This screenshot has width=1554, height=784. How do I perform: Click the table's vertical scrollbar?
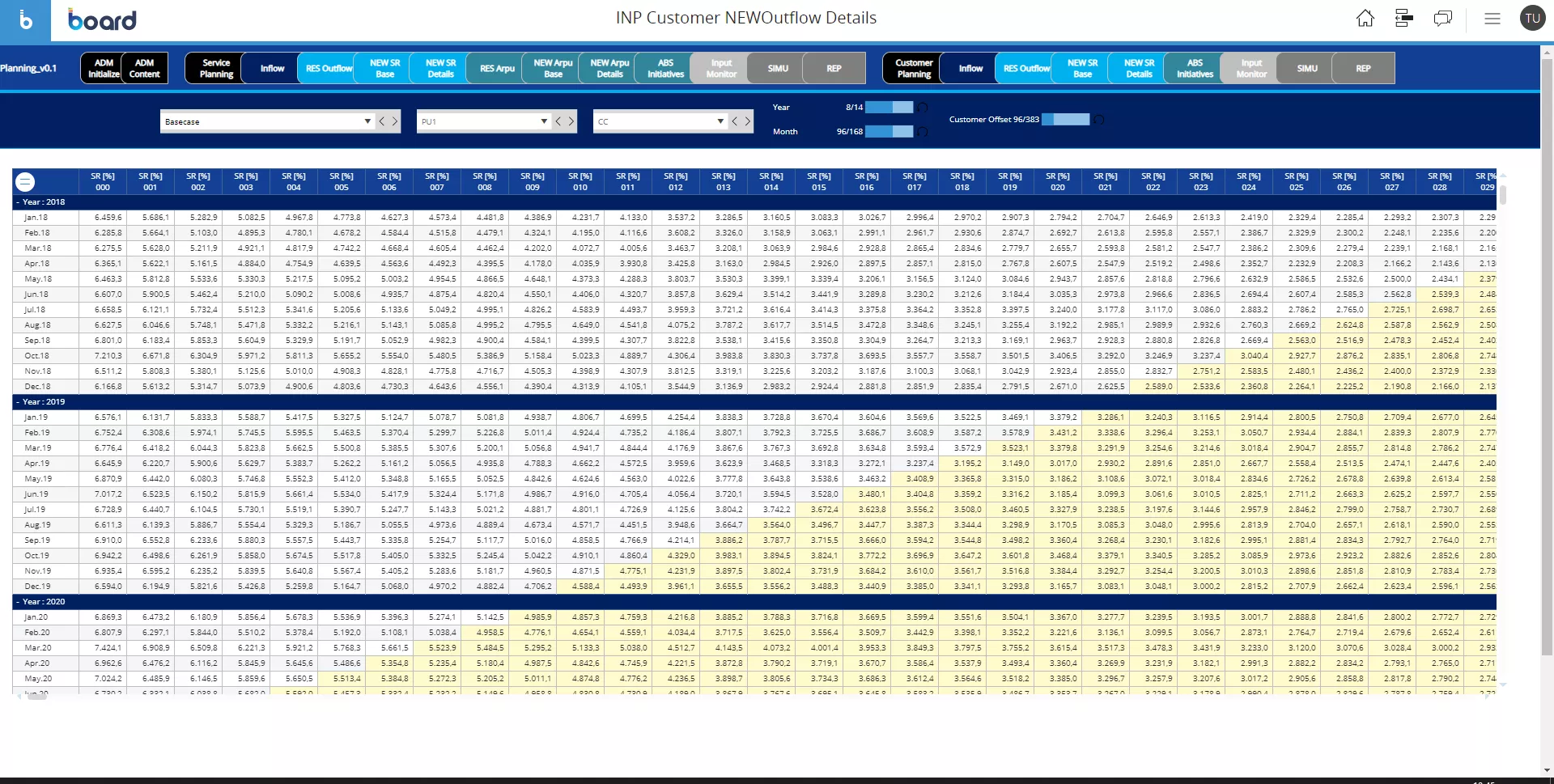(1503, 195)
